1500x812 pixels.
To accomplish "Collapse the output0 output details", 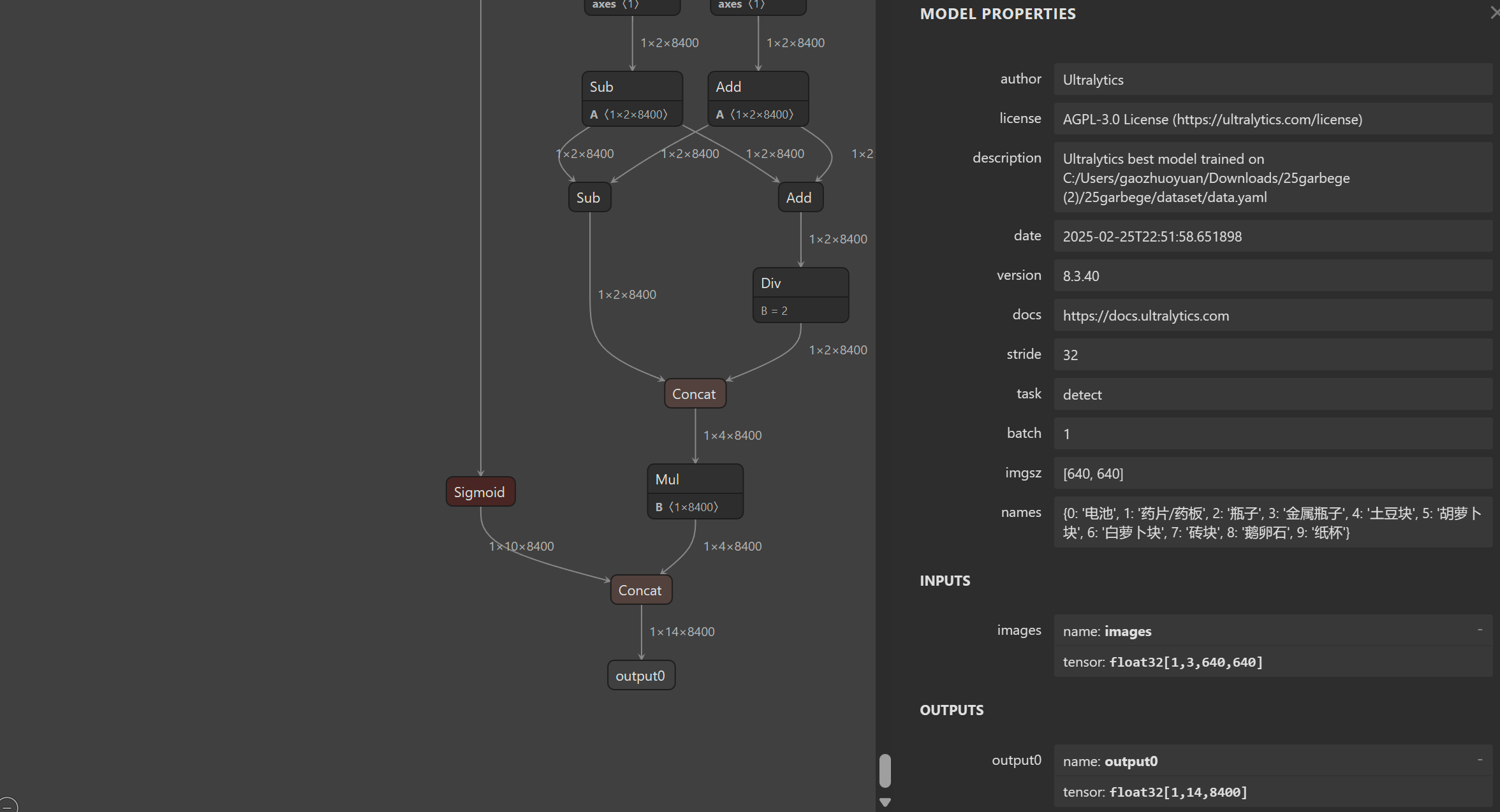I will 1480,760.
